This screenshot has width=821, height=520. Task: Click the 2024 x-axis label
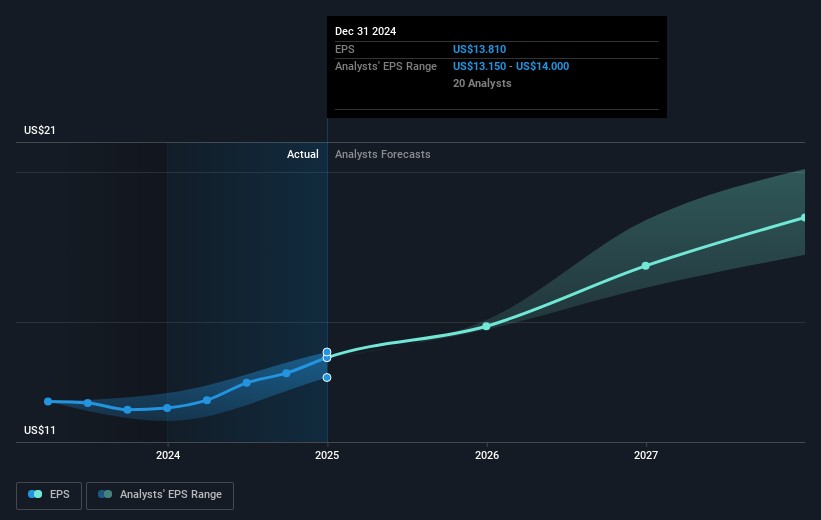pyautogui.click(x=167, y=457)
